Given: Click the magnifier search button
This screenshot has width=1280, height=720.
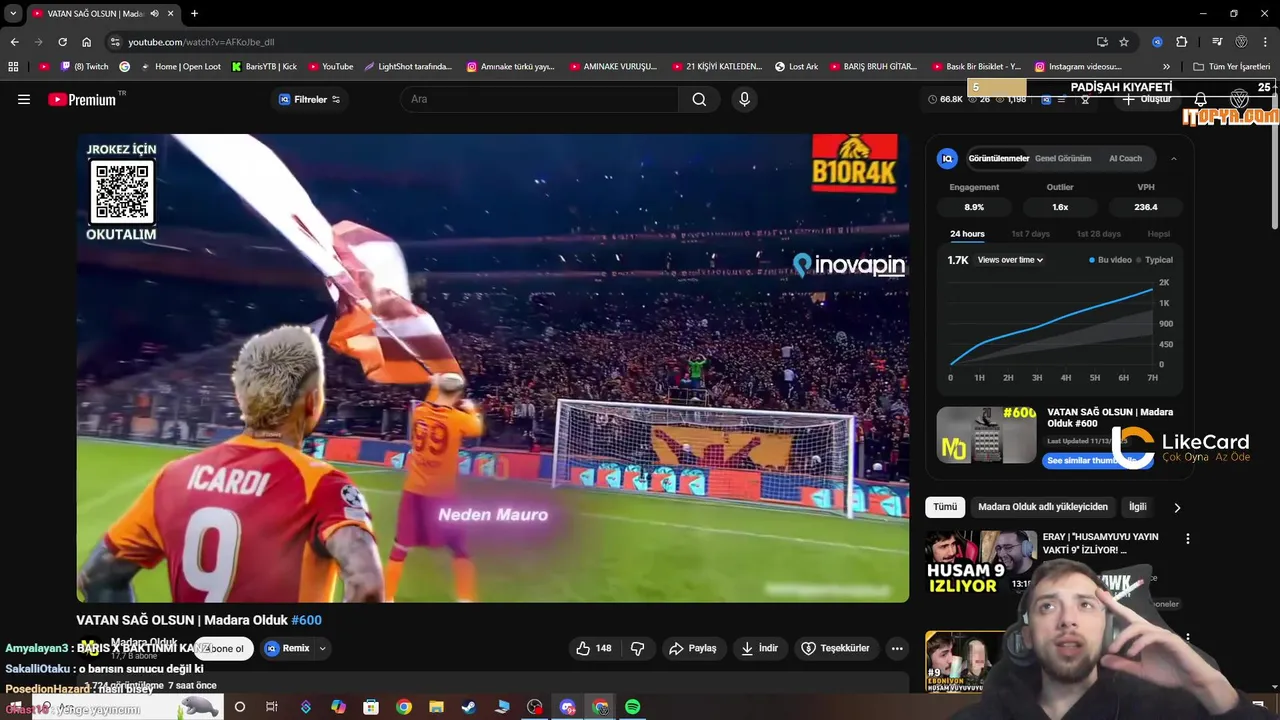Looking at the screenshot, I should click(699, 99).
